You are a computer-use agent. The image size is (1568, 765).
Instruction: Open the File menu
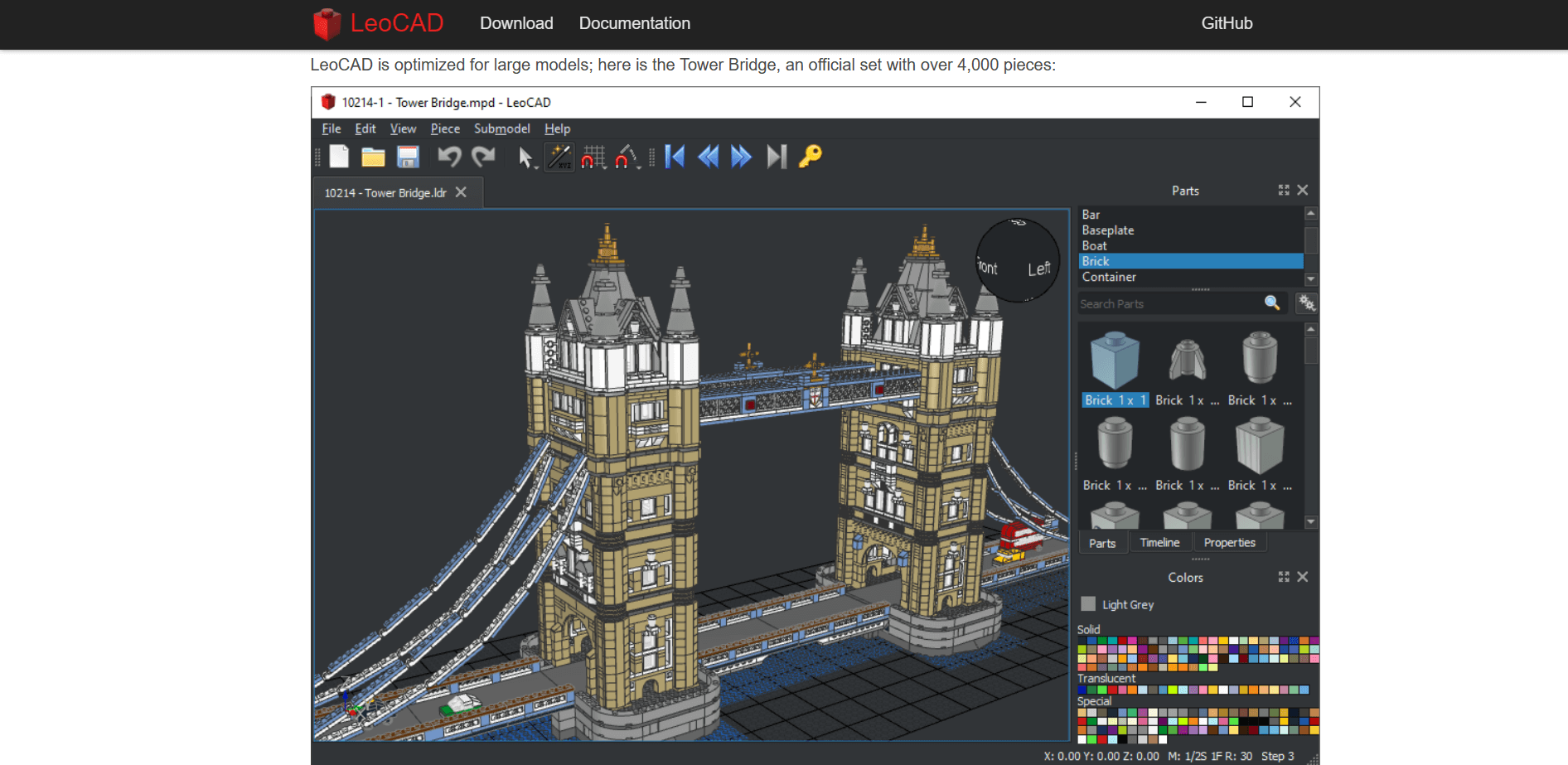[x=332, y=128]
